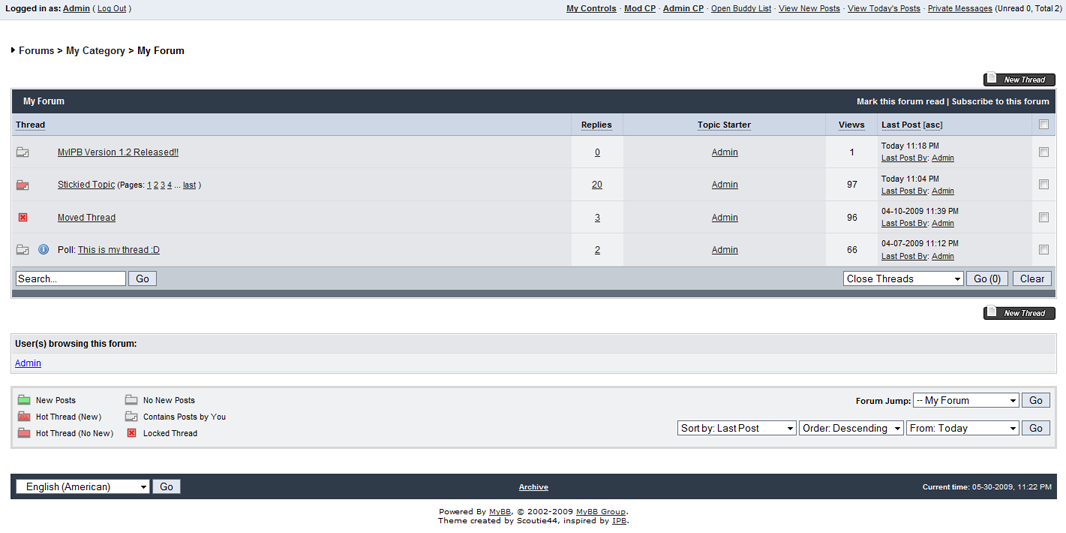The width and height of the screenshot is (1066, 533).
Task: Open the Order: Descending dropdown
Action: [851, 428]
